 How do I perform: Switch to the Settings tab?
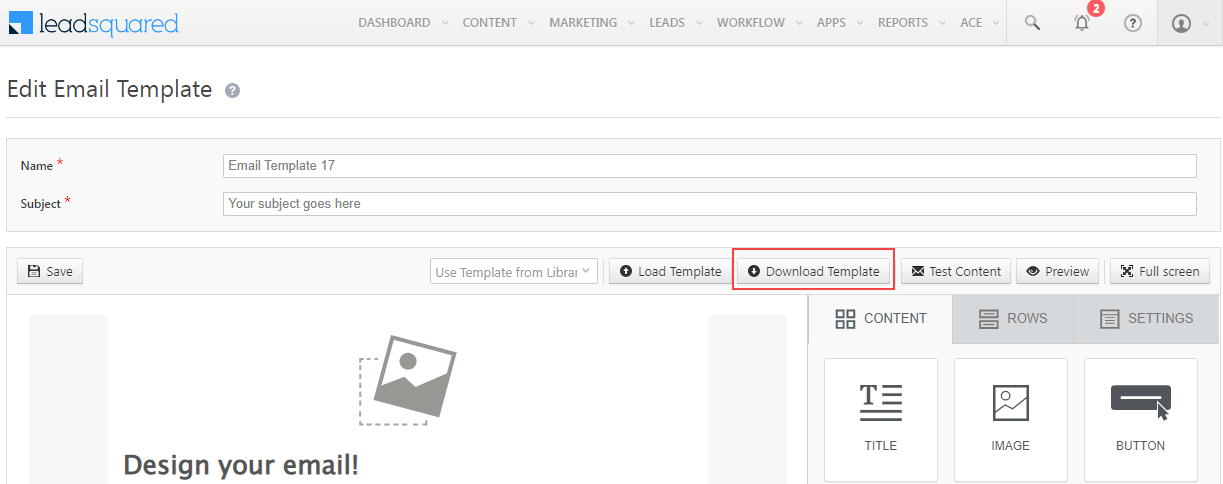pyautogui.click(x=1146, y=319)
